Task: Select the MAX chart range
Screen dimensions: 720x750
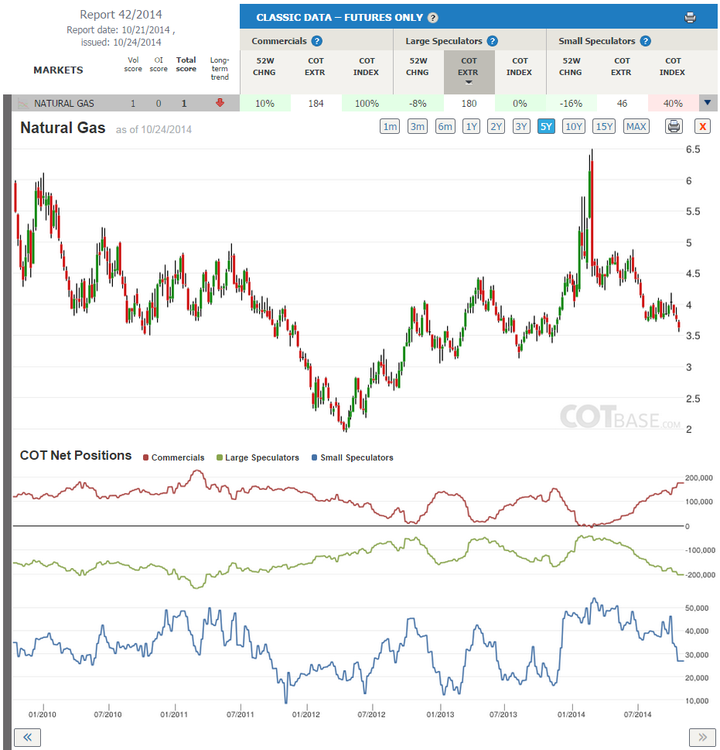Action: 636,126
